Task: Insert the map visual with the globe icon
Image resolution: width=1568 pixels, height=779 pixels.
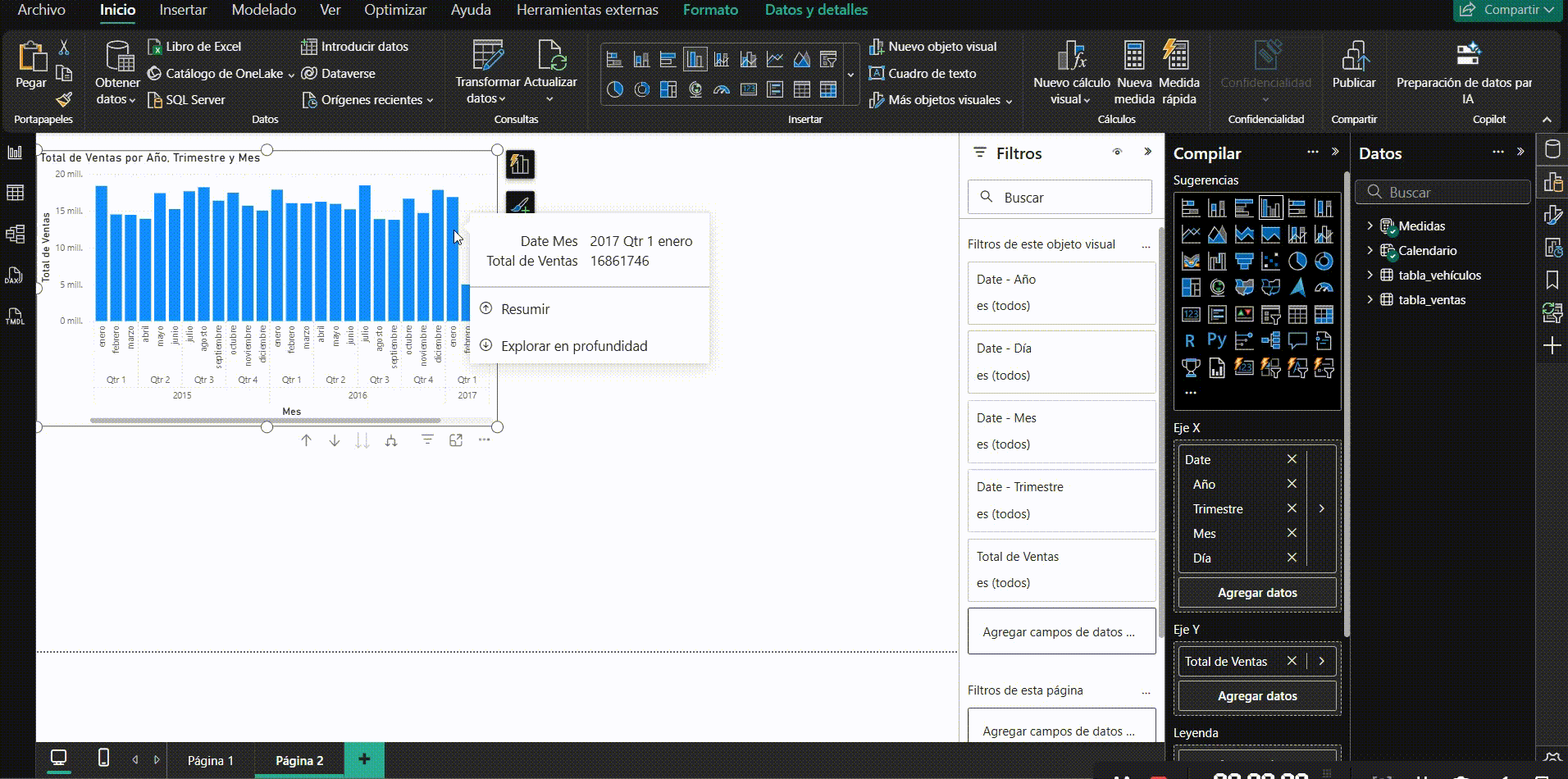Action: click(696, 90)
